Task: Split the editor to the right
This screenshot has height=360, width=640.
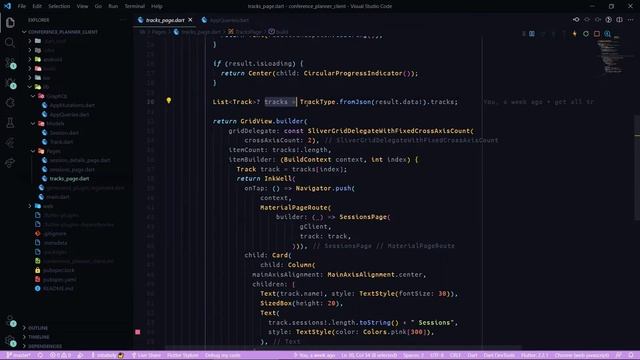Action: [x=619, y=20]
